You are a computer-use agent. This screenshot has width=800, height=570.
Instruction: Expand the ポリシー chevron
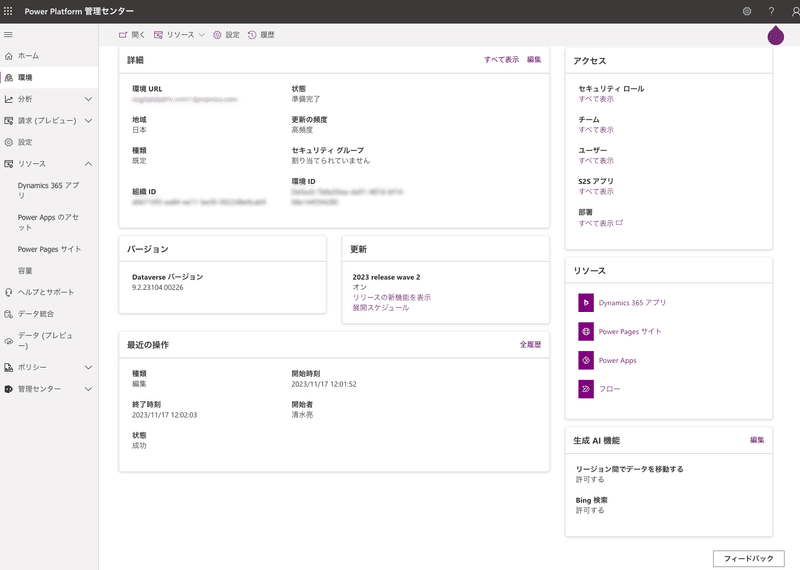pyautogui.click(x=88, y=367)
